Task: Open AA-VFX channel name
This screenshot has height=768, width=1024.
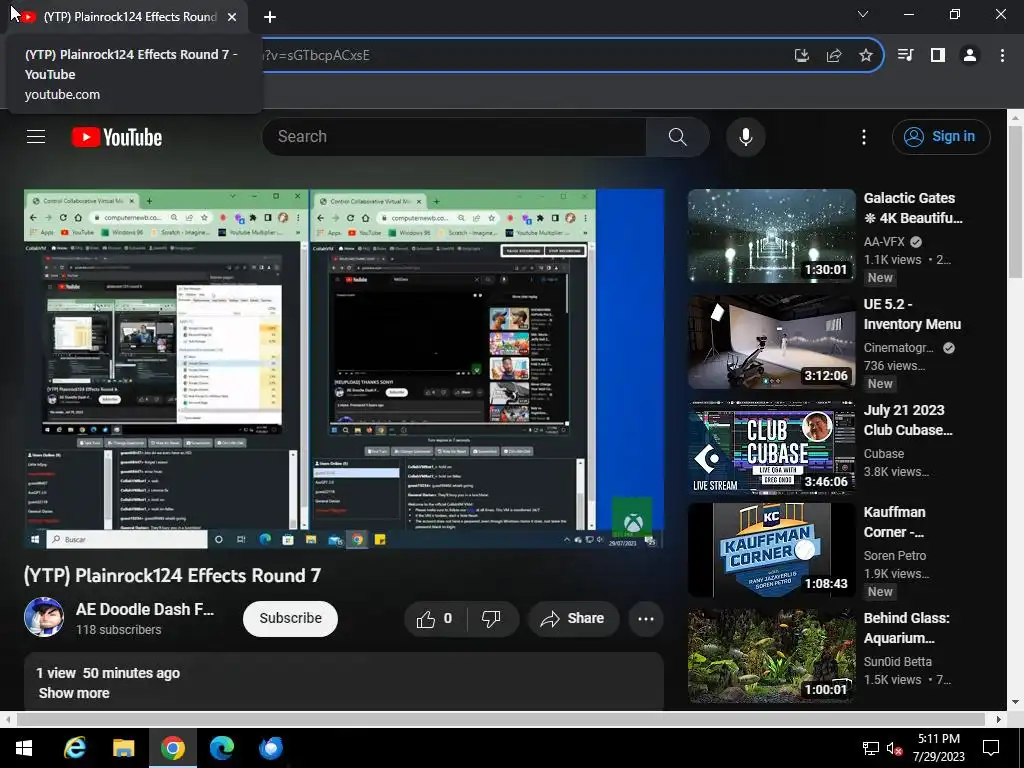Action: click(x=884, y=242)
